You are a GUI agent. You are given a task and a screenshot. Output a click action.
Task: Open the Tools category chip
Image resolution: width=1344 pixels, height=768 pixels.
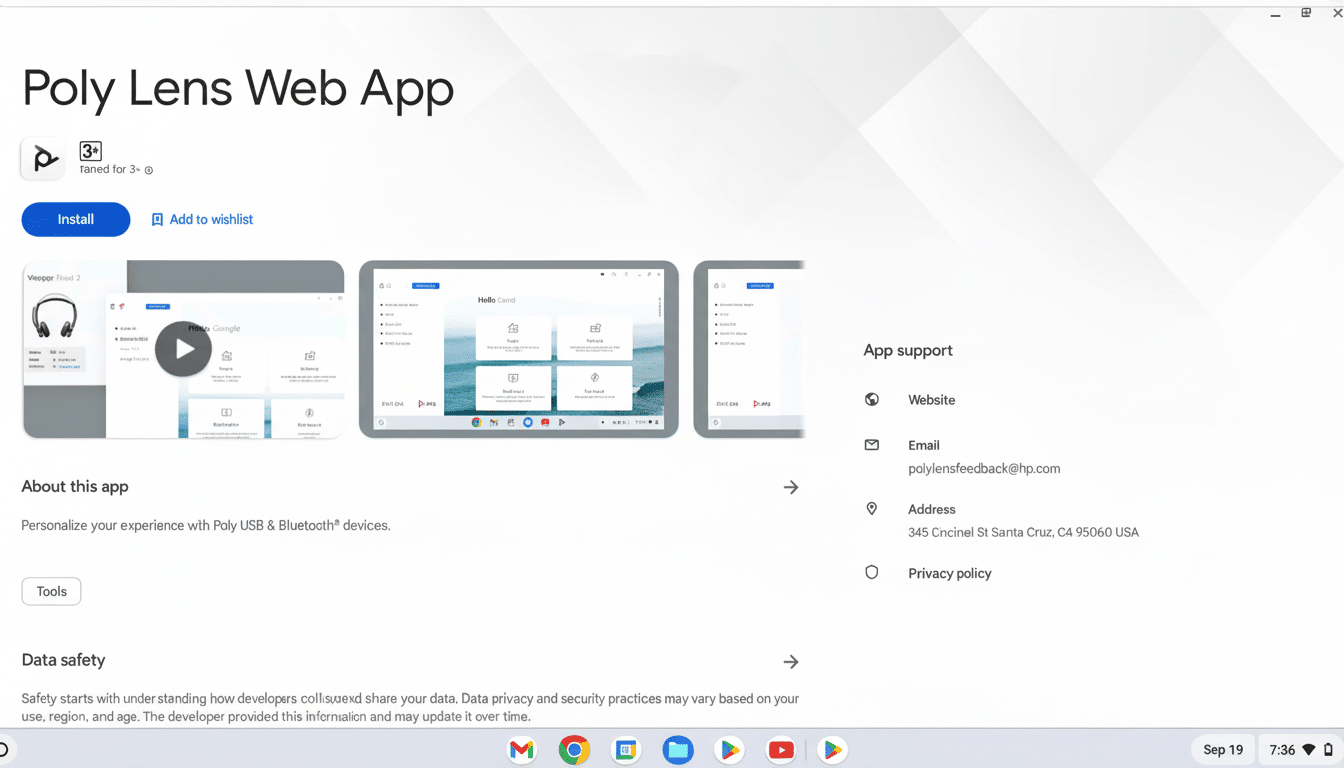pyautogui.click(x=51, y=591)
